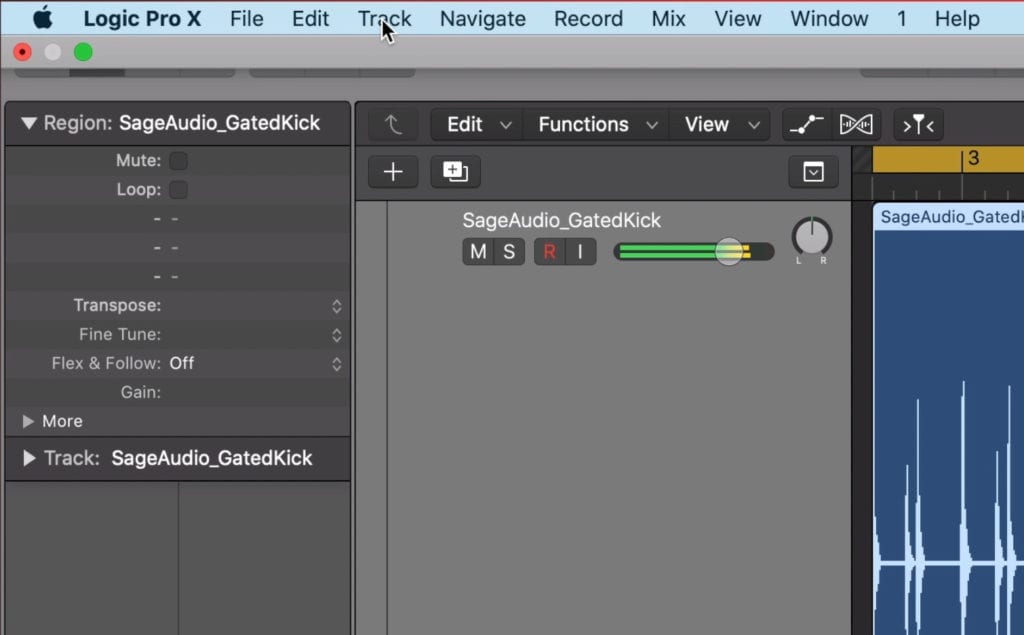Screen dimensions: 1024x635
Task: Open the Logic Pro X application menu
Action: [142, 18]
